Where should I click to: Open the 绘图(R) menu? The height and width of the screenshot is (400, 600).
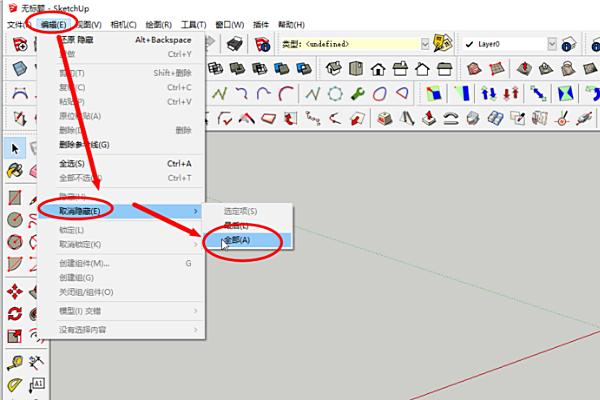(159, 25)
